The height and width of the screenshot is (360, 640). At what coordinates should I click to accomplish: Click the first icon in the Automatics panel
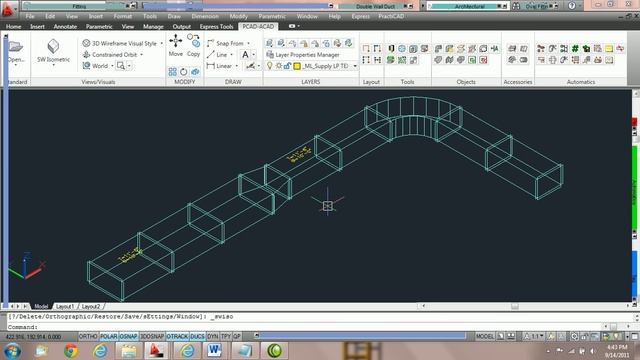541,49
